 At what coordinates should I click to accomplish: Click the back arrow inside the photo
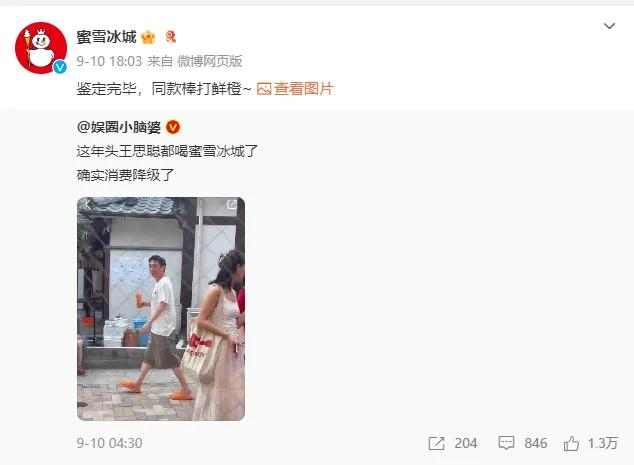coord(87,204)
